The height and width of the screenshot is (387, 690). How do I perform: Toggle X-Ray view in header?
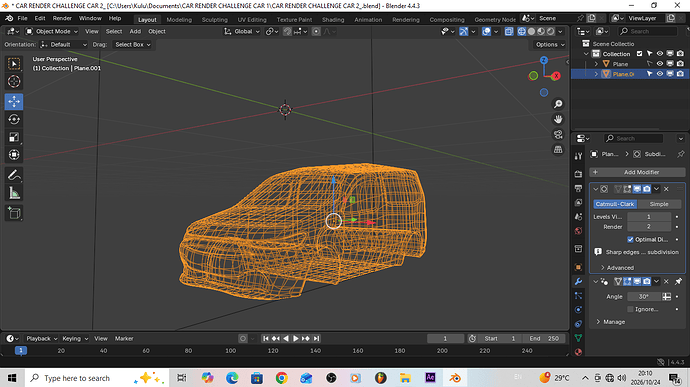click(509, 31)
